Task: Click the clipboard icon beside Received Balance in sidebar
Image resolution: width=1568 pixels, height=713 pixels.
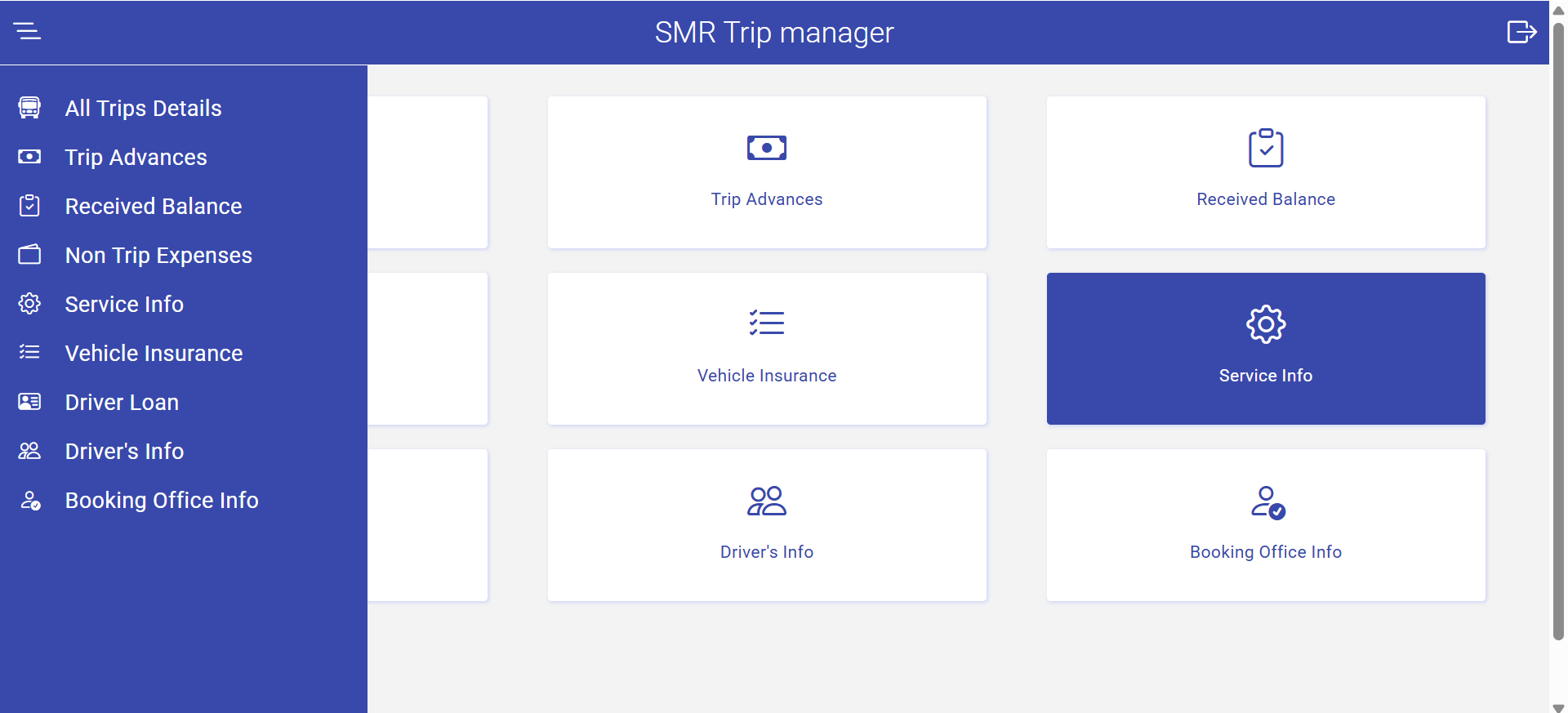Action: 29,206
